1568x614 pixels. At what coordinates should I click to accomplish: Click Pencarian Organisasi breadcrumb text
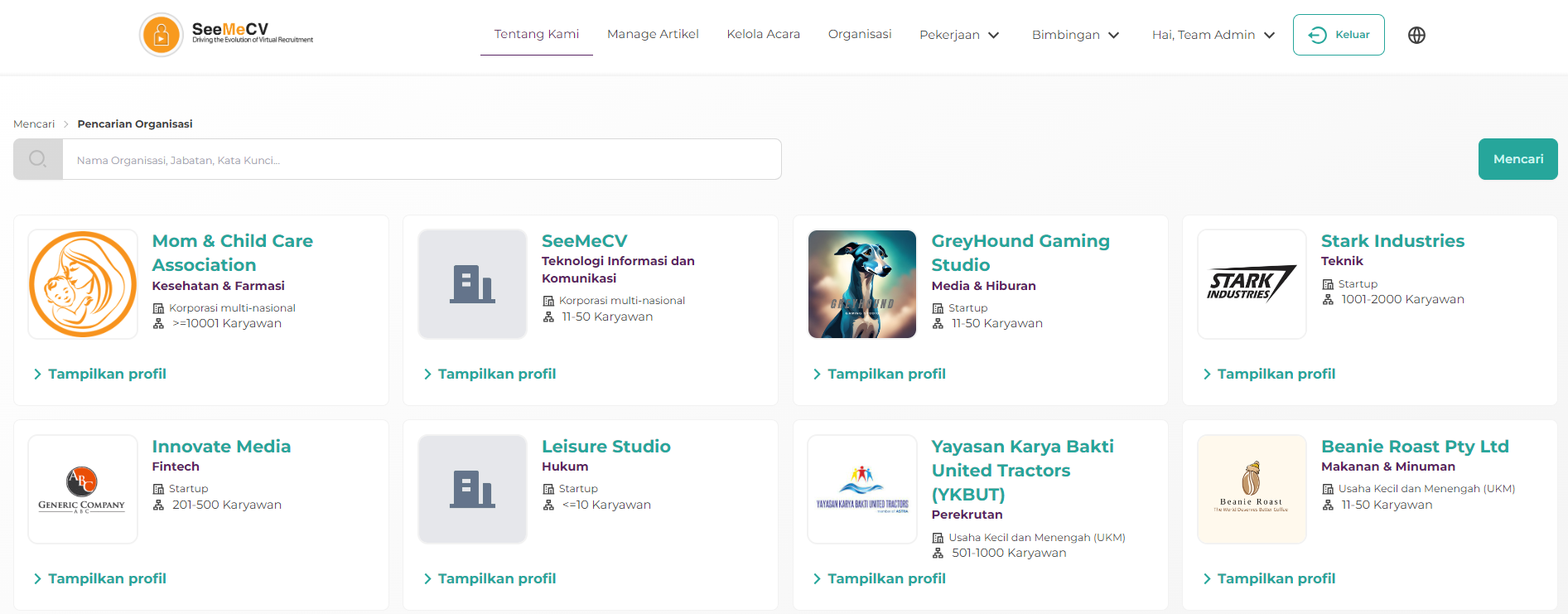coord(135,124)
